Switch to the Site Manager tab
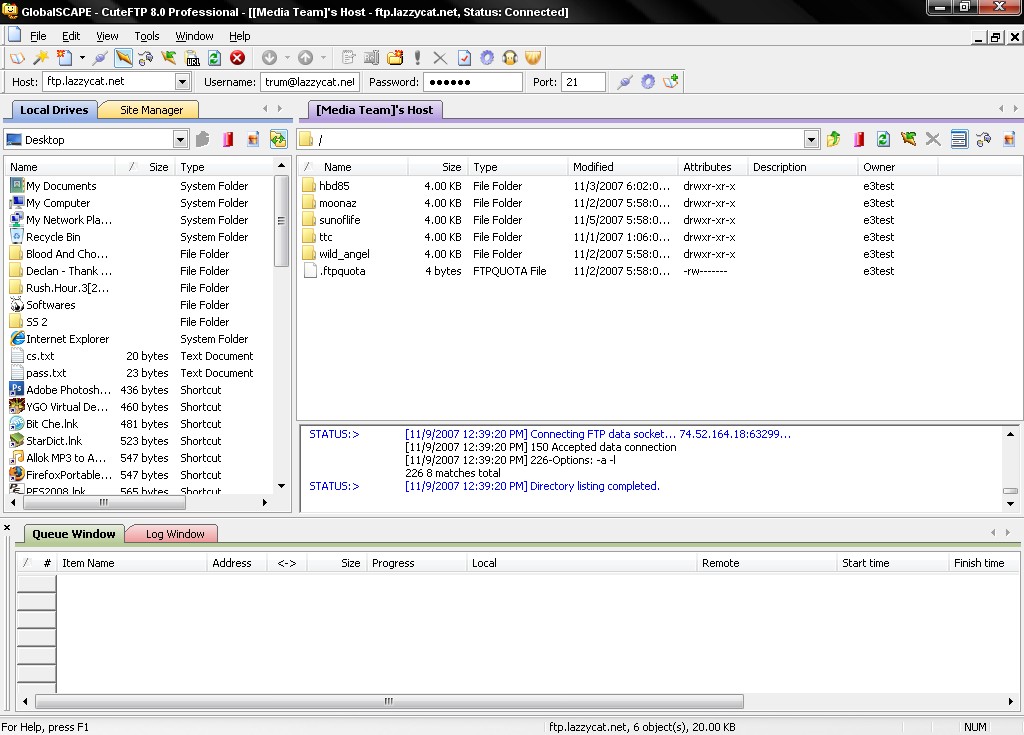Screen dimensions: 1024x735 pyautogui.click(x=151, y=110)
